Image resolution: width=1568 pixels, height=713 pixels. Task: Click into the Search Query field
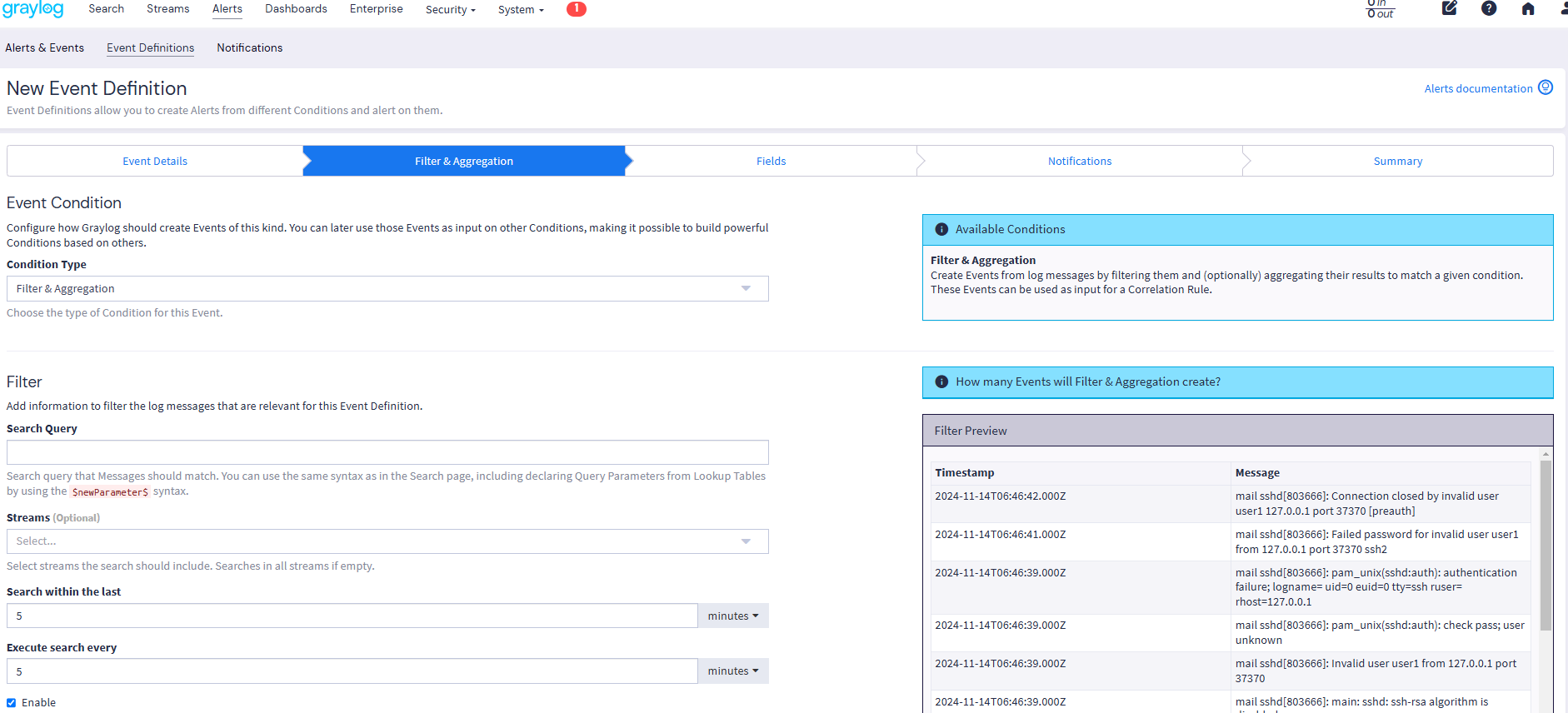click(387, 452)
